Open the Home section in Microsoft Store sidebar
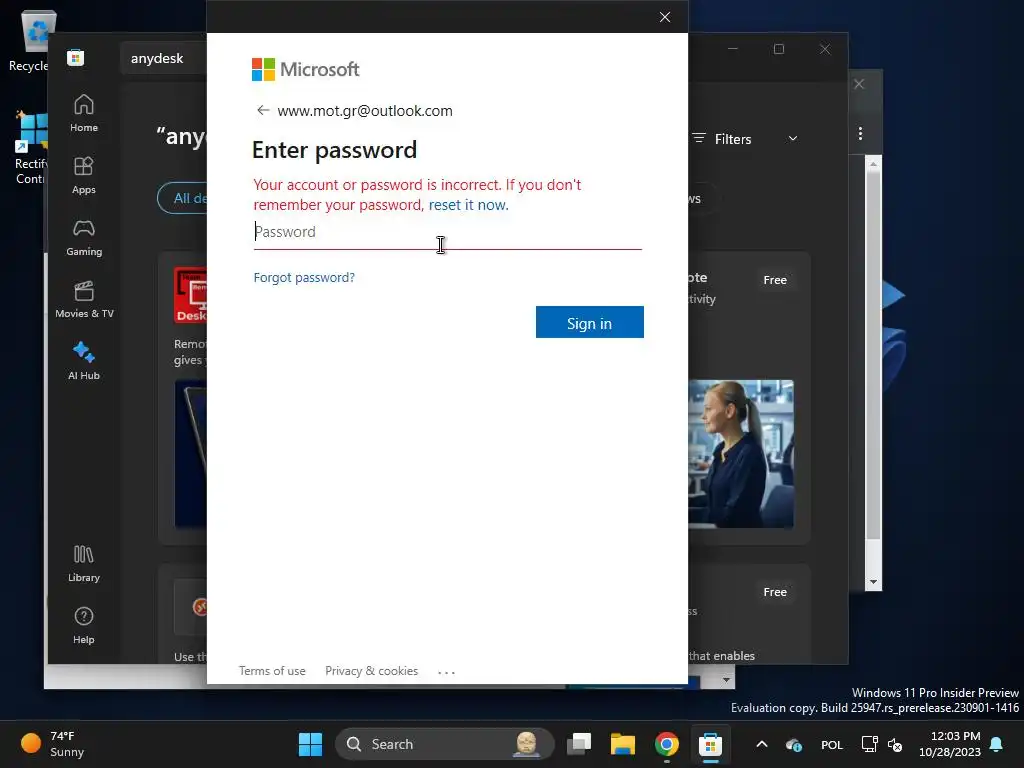 84,113
